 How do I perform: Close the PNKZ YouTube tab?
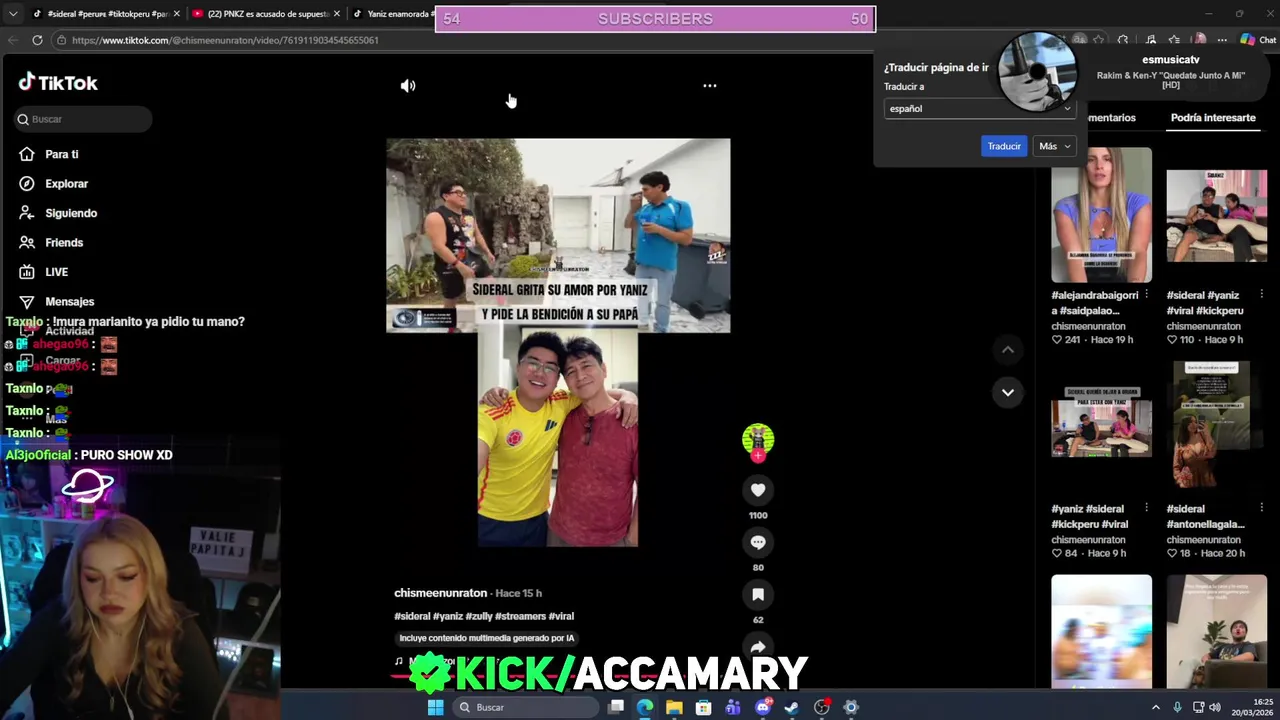[336, 14]
